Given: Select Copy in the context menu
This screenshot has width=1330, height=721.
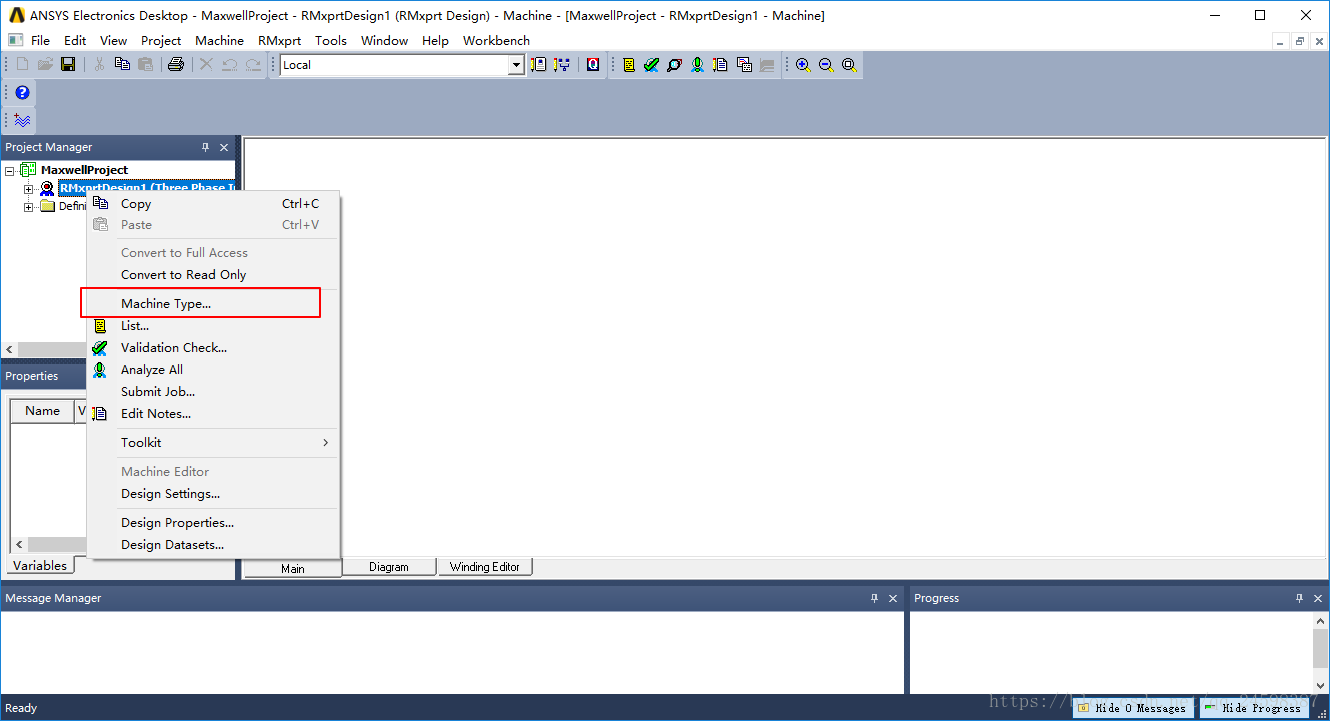Looking at the screenshot, I should (x=212, y=203).
